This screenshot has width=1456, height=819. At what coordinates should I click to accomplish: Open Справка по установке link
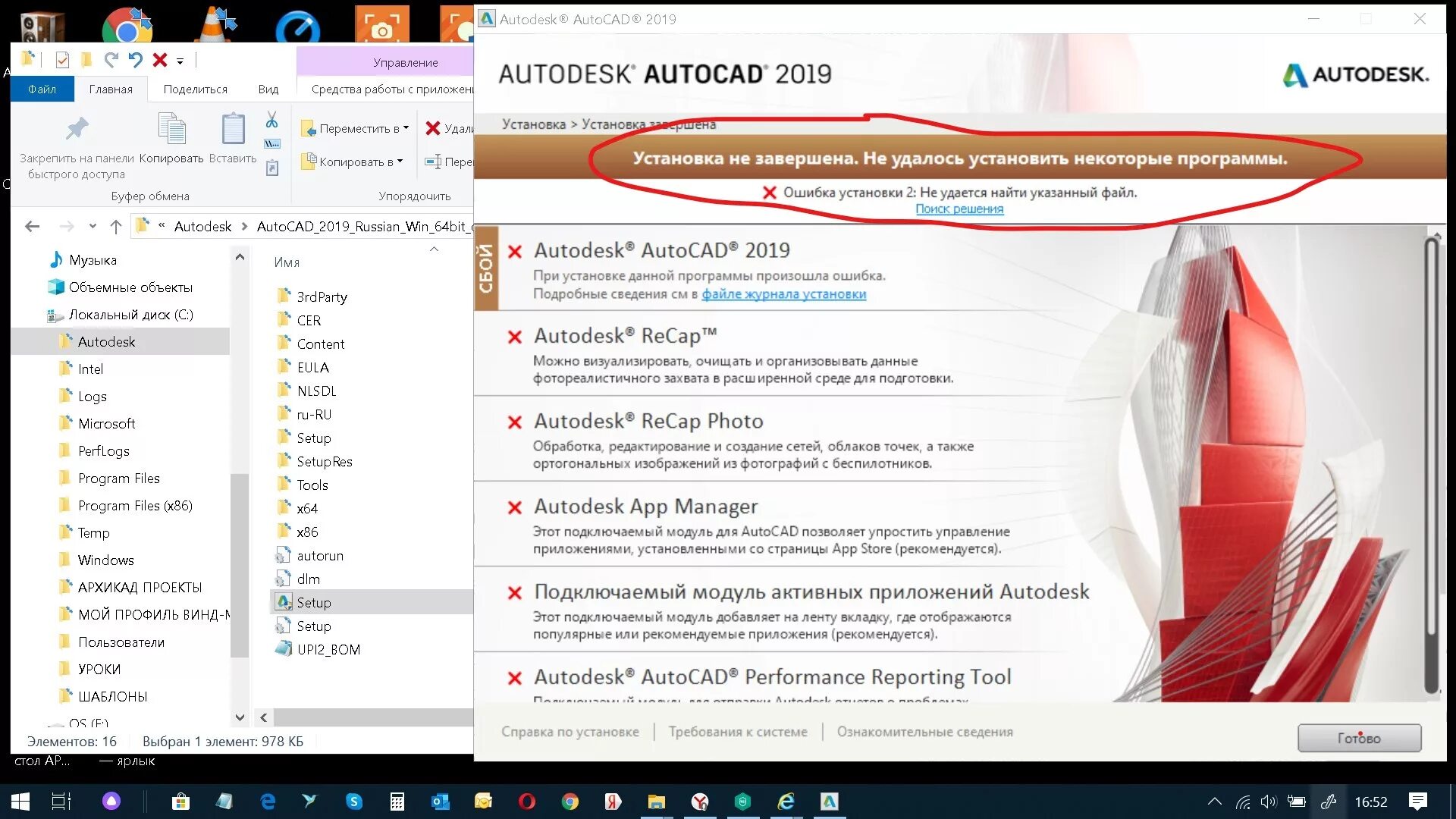570,732
